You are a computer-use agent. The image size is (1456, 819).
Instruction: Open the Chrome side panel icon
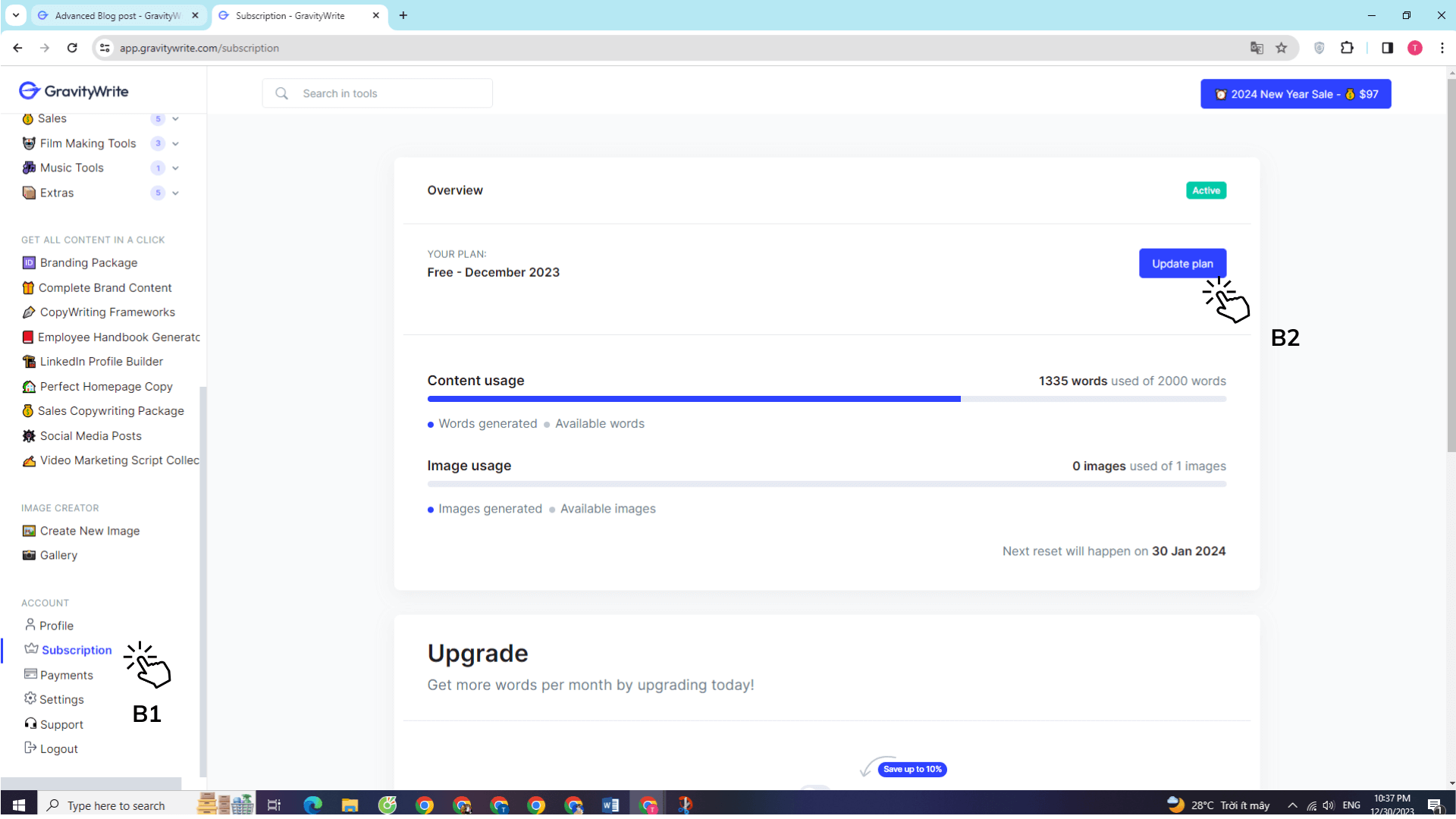tap(1387, 48)
